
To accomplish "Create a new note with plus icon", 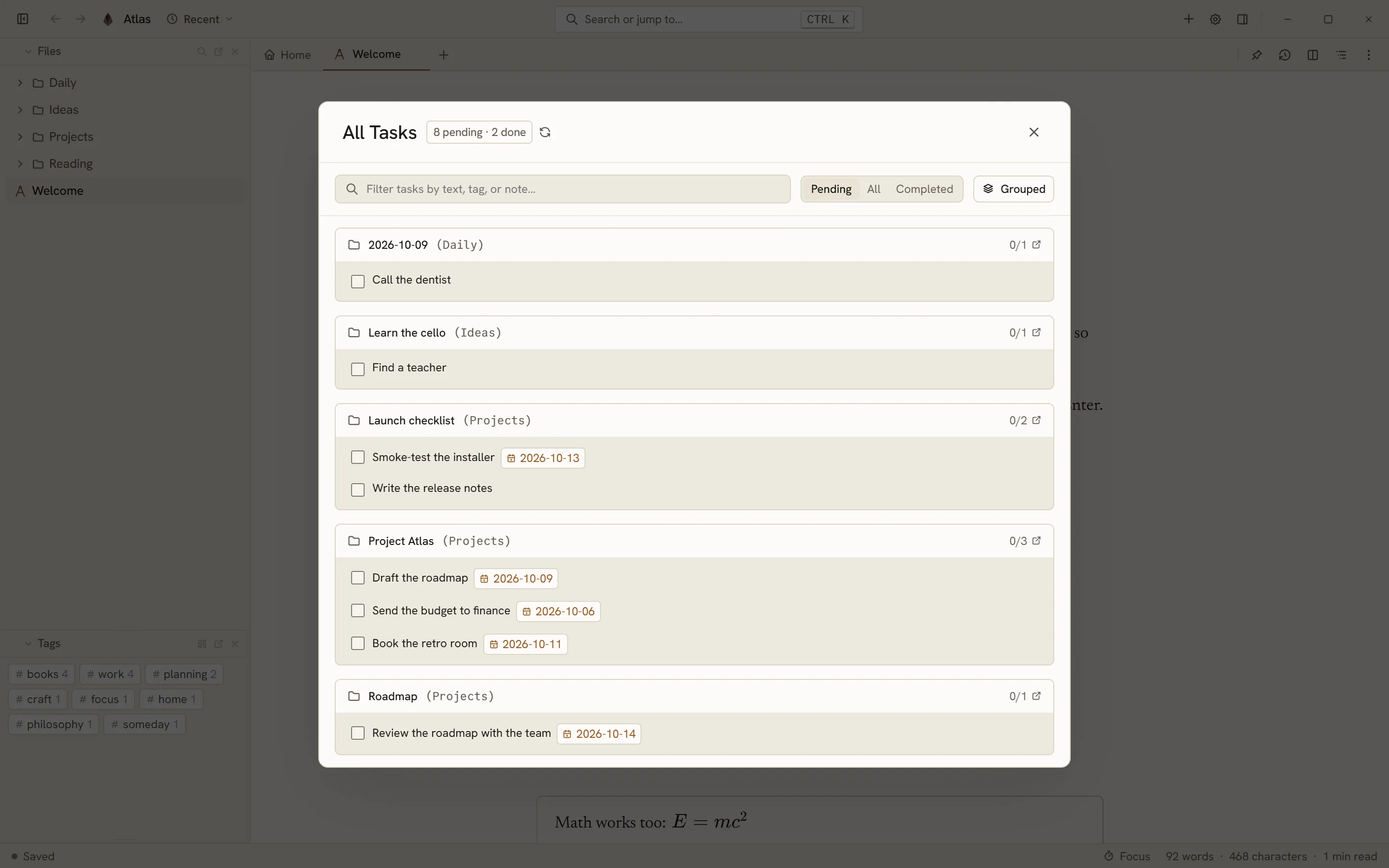I will click(1189, 19).
